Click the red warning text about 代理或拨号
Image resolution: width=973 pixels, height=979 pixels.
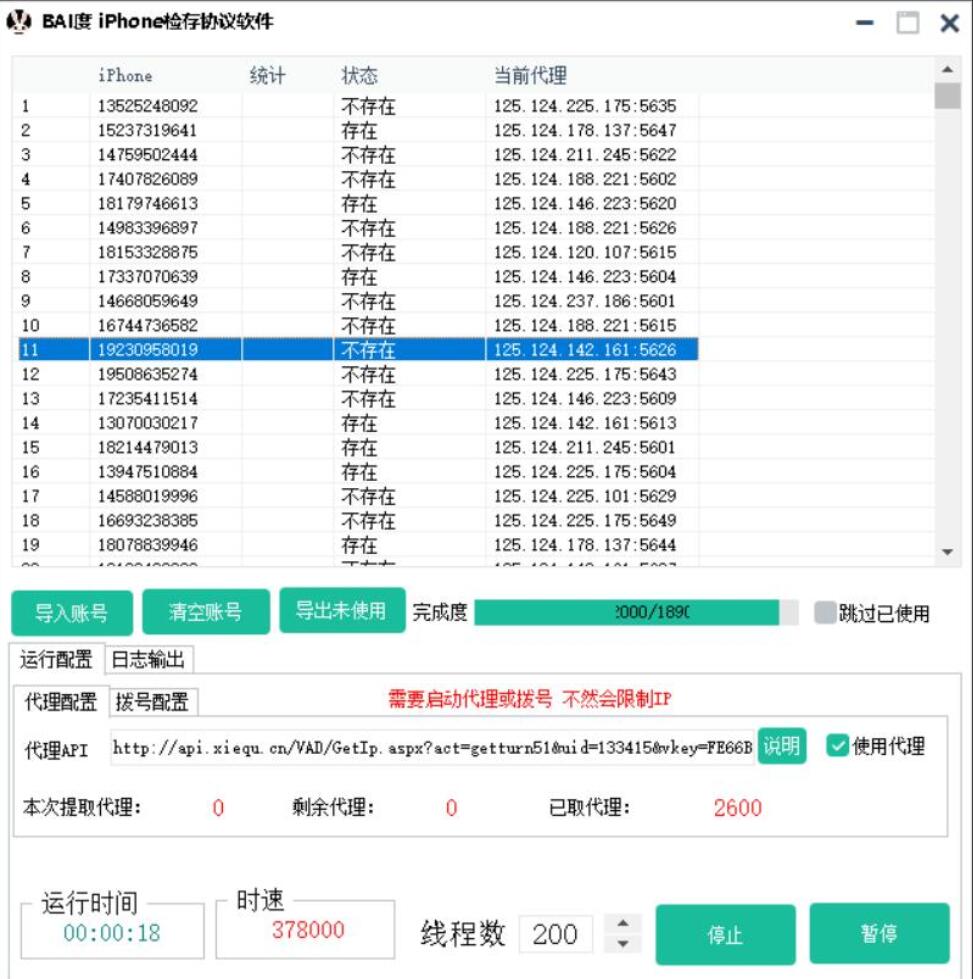(530, 699)
